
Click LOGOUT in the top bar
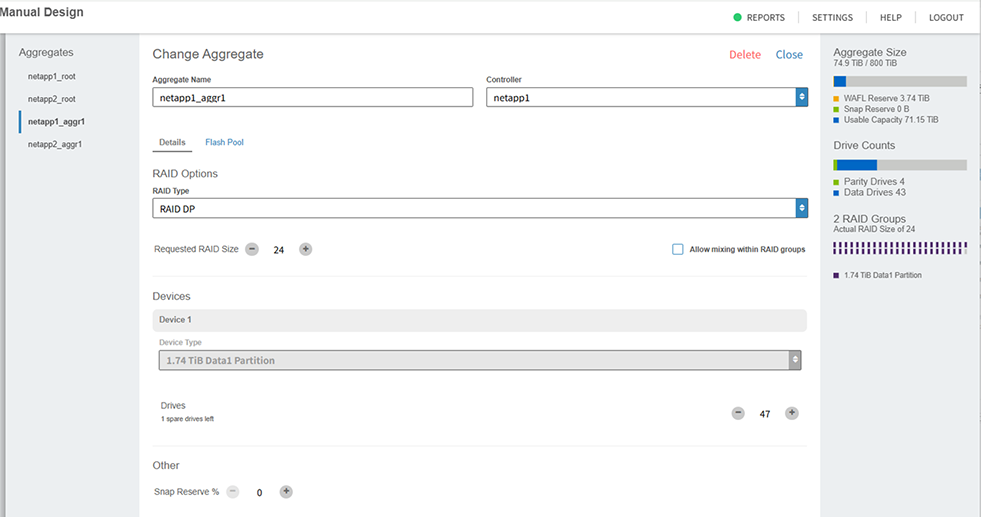(946, 18)
